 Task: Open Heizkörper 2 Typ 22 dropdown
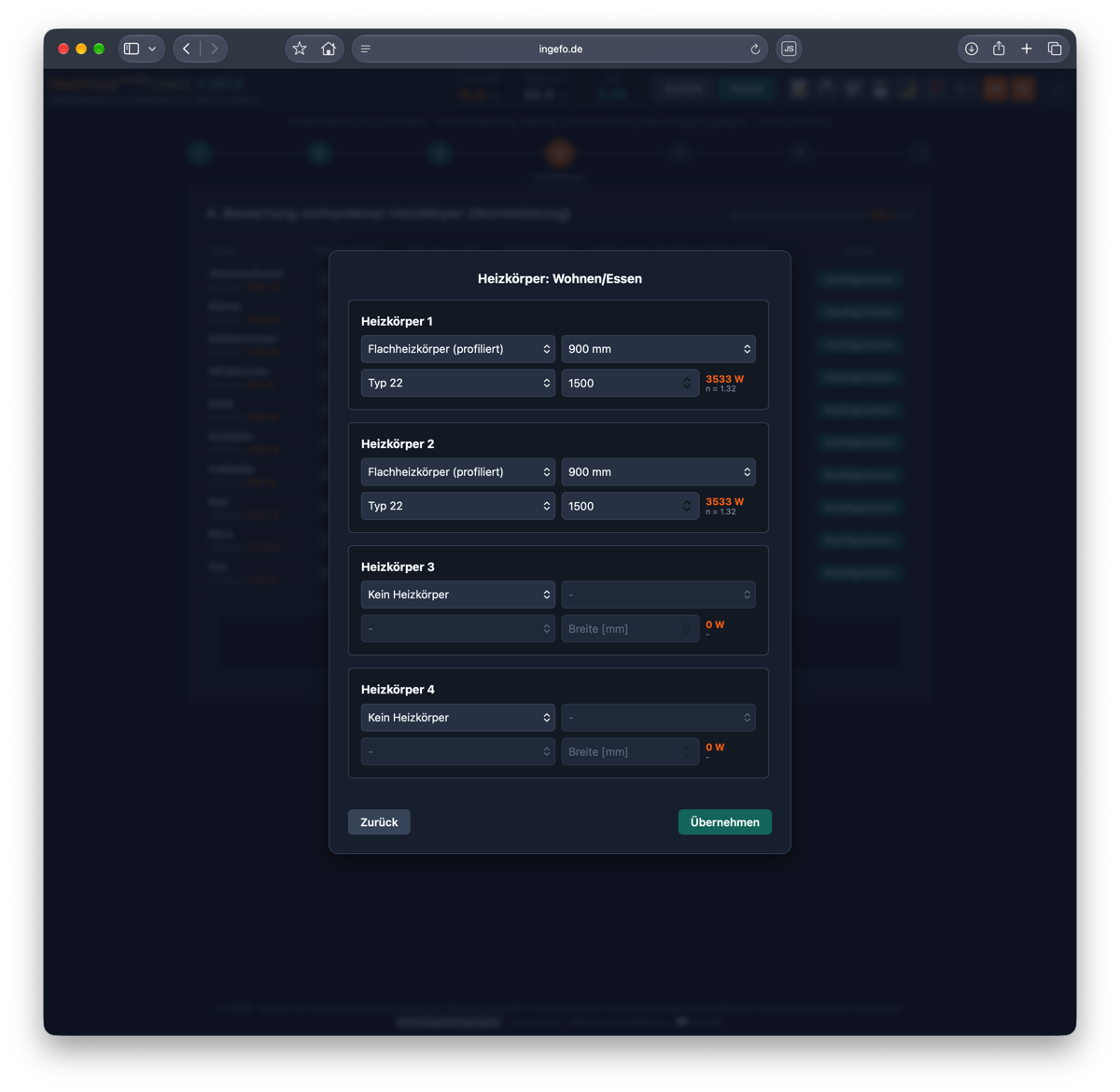tap(458, 506)
